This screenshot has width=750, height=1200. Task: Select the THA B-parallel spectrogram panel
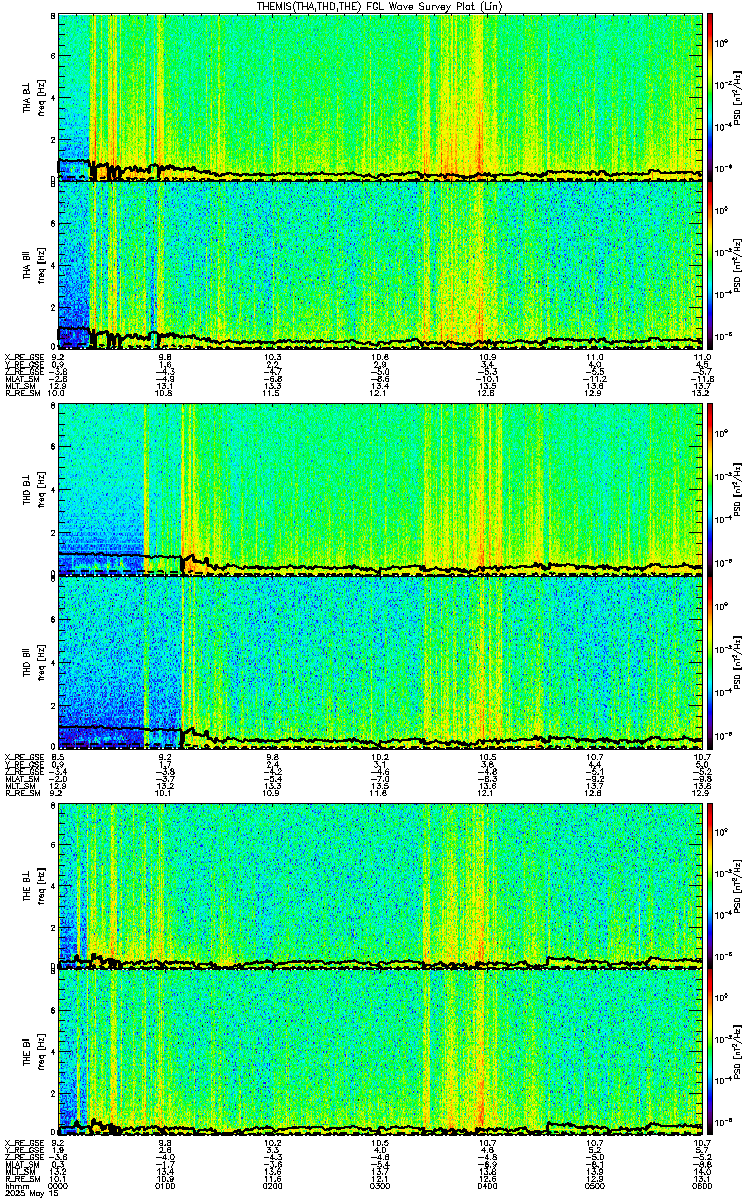pos(381,264)
